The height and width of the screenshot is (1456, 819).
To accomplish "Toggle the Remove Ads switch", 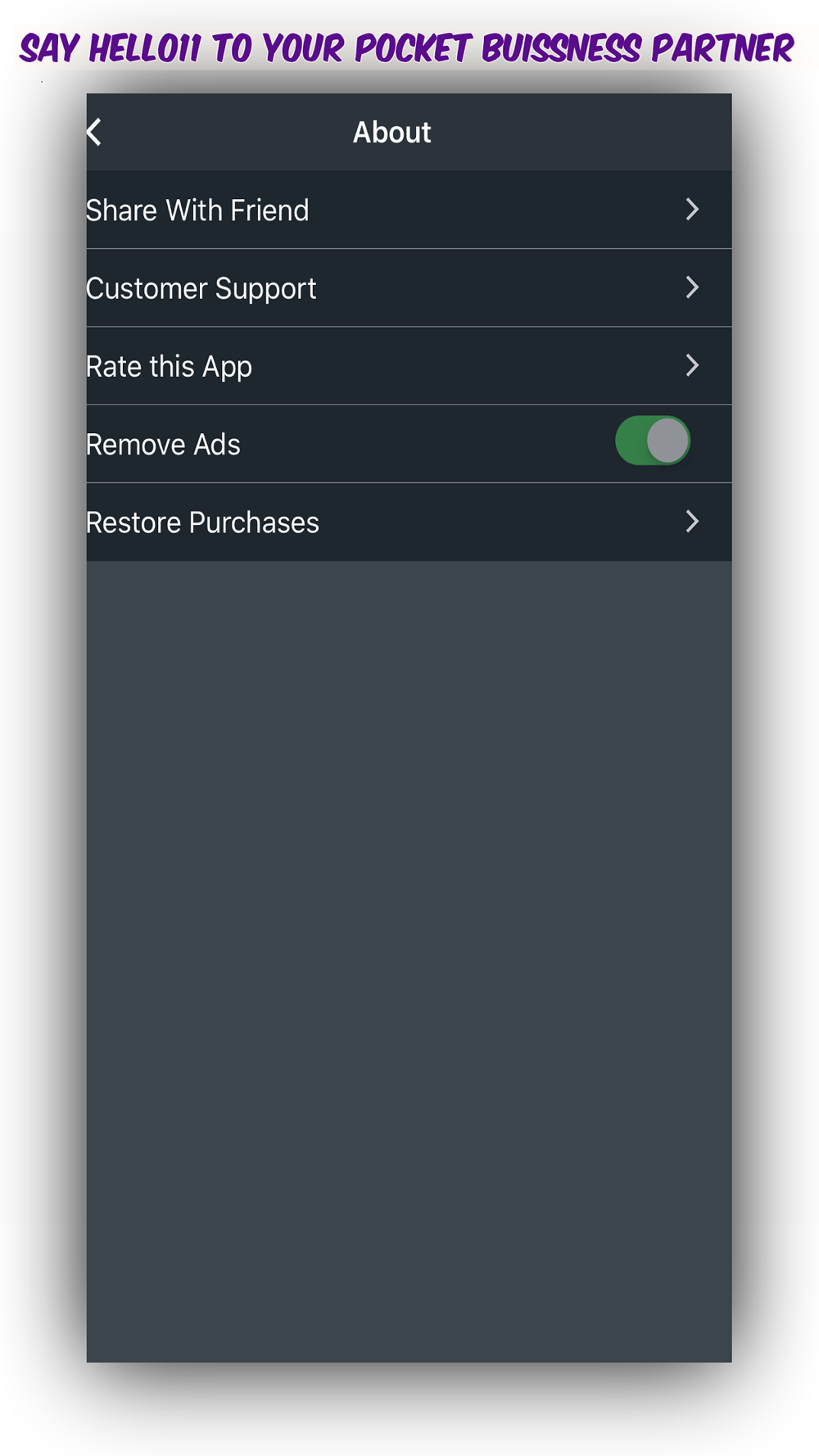I will click(x=653, y=441).
